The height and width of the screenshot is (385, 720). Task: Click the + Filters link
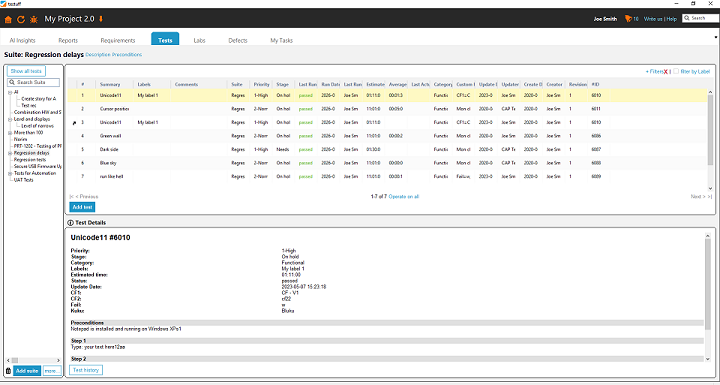pyautogui.click(x=654, y=72)
